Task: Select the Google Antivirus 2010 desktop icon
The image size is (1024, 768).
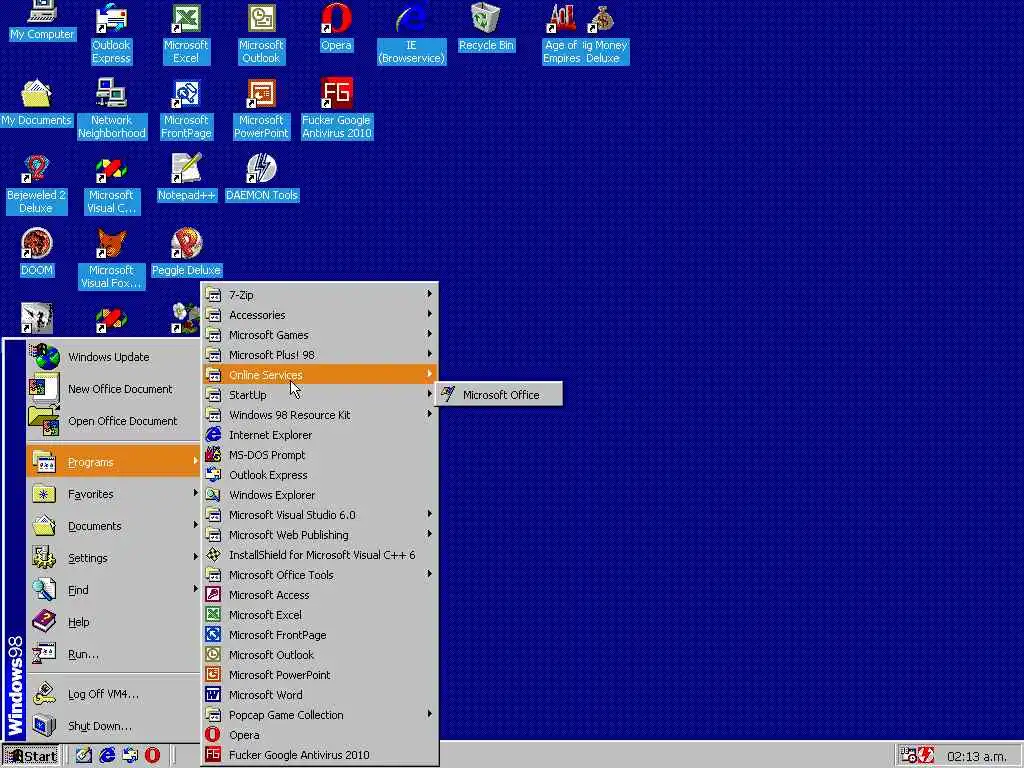Action: click(x=336, y=108)
